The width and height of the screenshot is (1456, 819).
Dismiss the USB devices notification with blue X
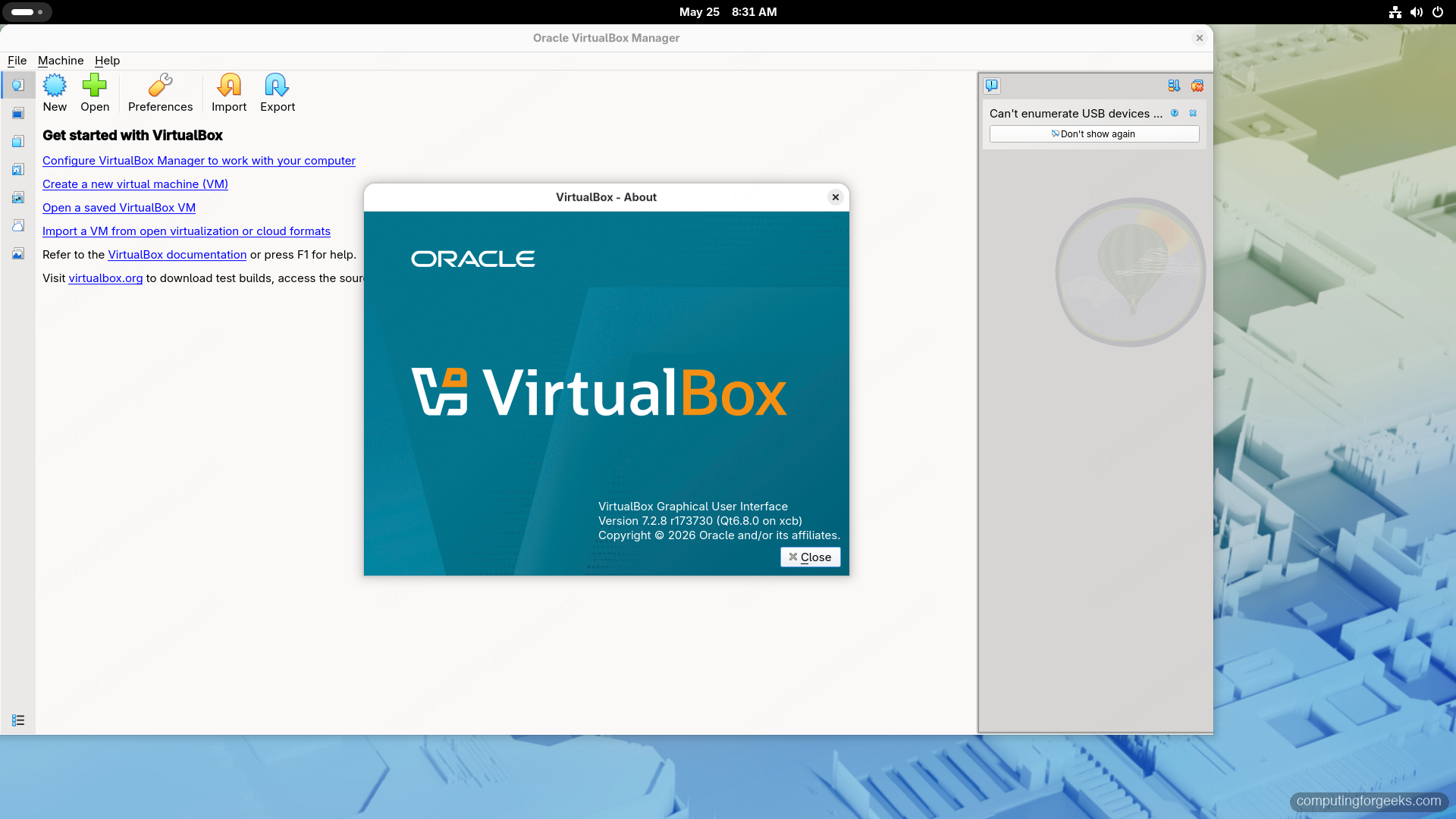tap(1193, 113)
